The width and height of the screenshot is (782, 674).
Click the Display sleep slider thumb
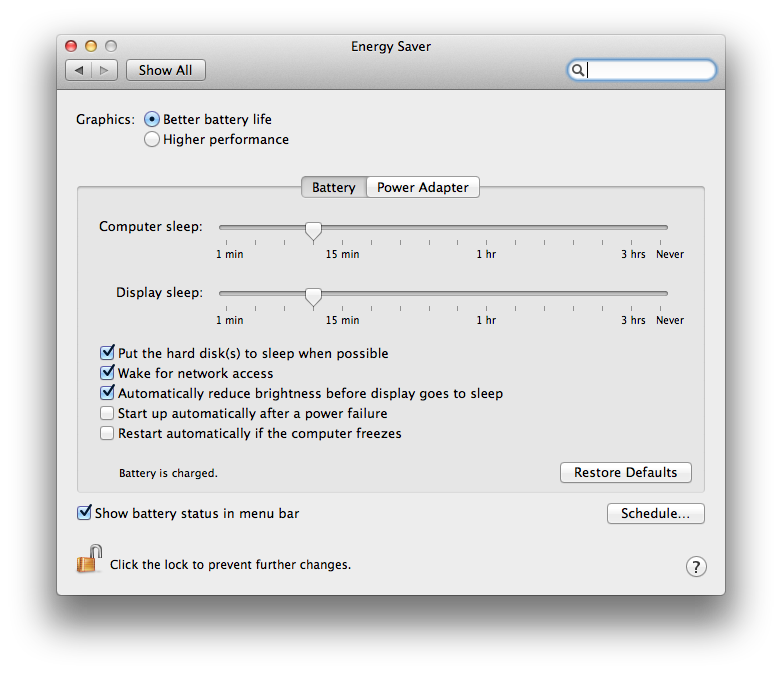pyautogui.click(x=313, y=297)
